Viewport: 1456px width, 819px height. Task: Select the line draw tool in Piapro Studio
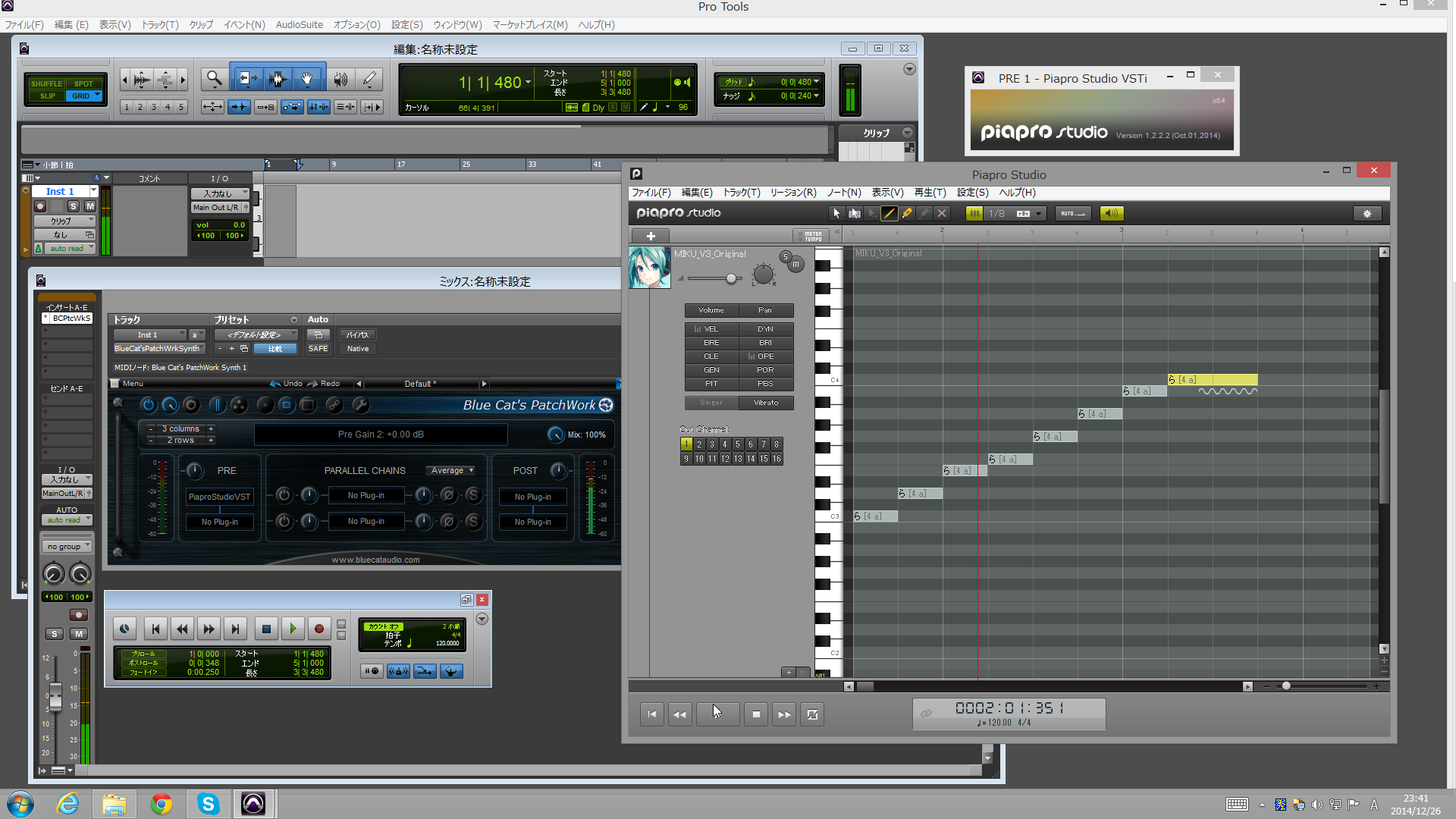coord(889,214)
